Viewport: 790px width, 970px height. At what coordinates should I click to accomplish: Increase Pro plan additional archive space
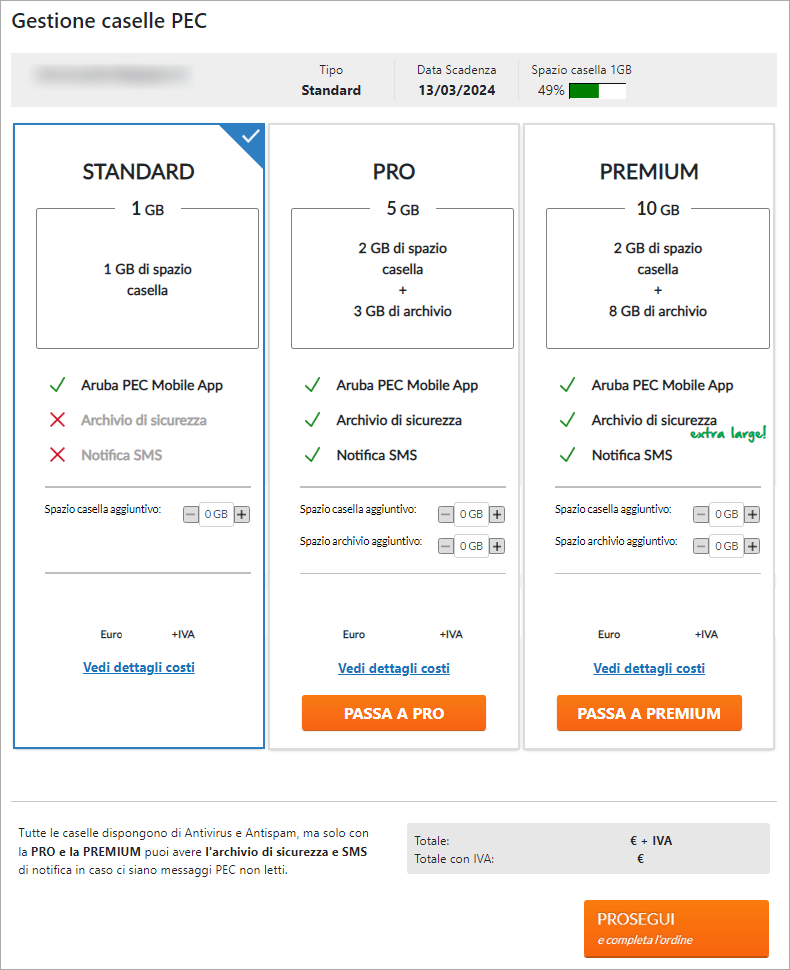(x=497, y=546)
